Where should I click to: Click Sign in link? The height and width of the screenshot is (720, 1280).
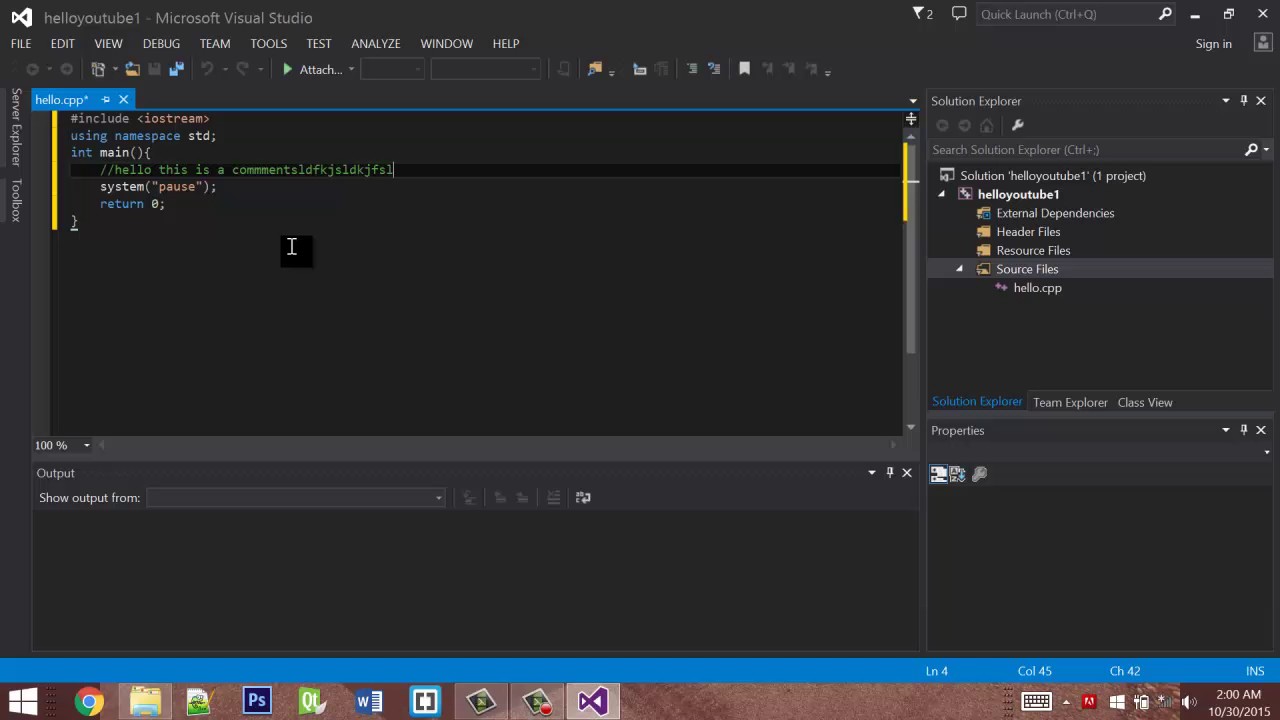point(1213,43)
